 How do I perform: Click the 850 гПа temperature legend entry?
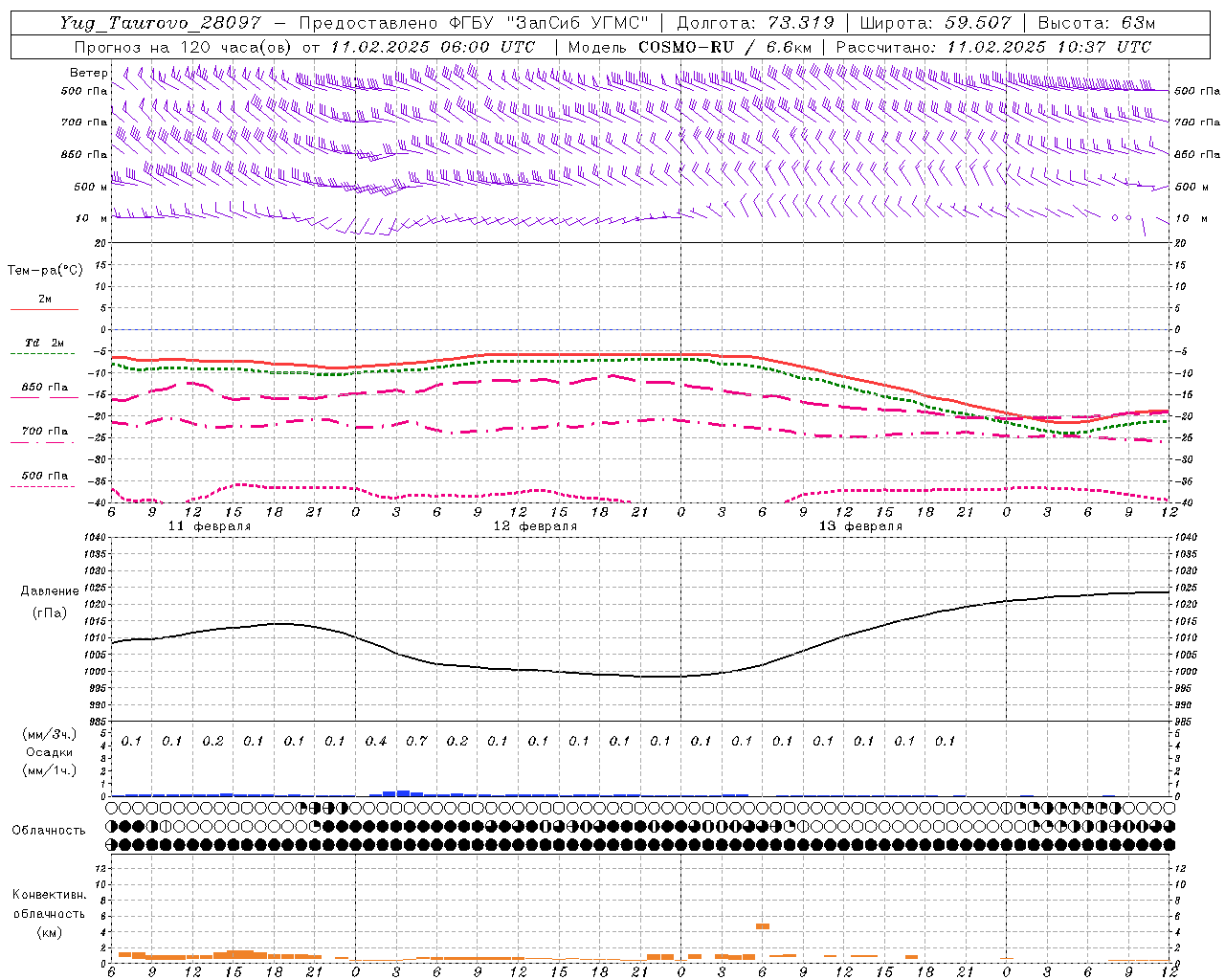click(x=45, y=387)
